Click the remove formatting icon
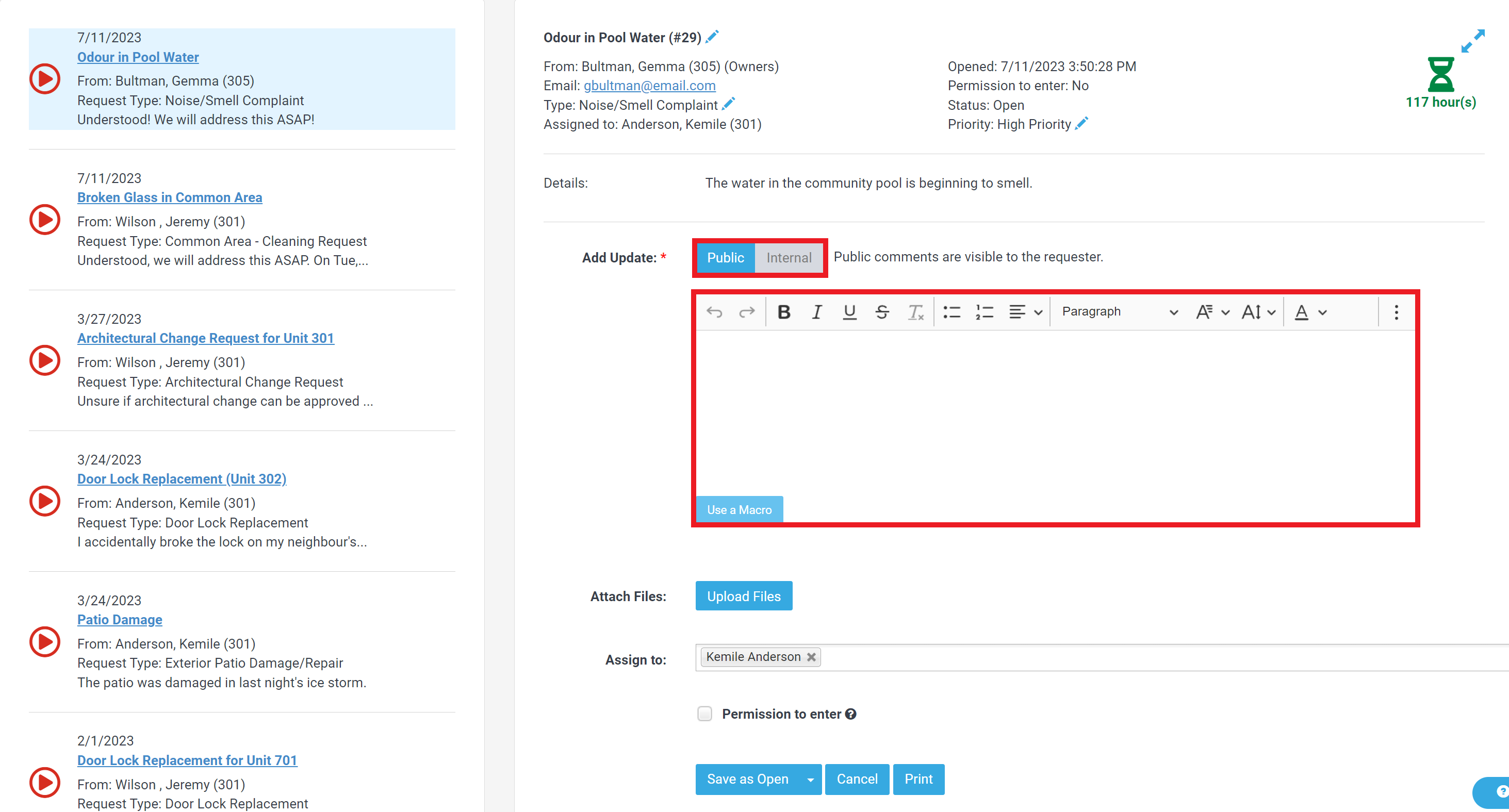This screenshot has height=812, width=1509. pos(915,311)
